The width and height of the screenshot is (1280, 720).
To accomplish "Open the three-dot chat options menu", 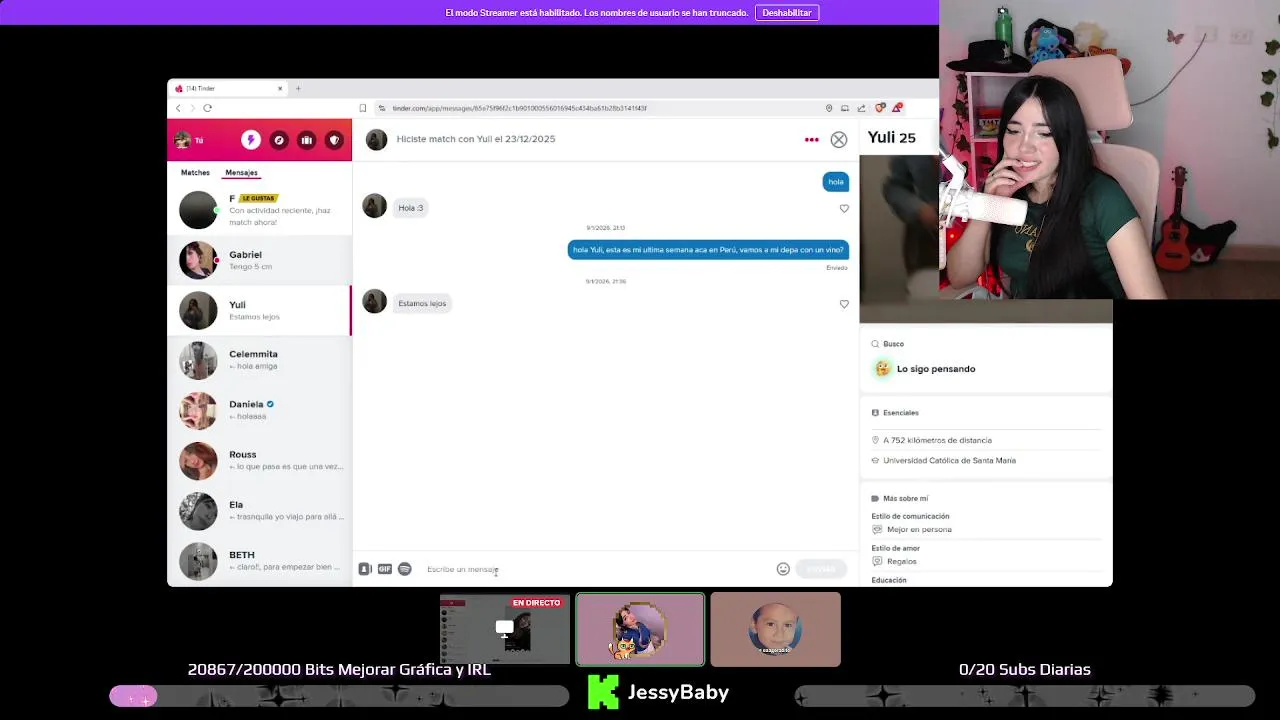I will [812, 140].
